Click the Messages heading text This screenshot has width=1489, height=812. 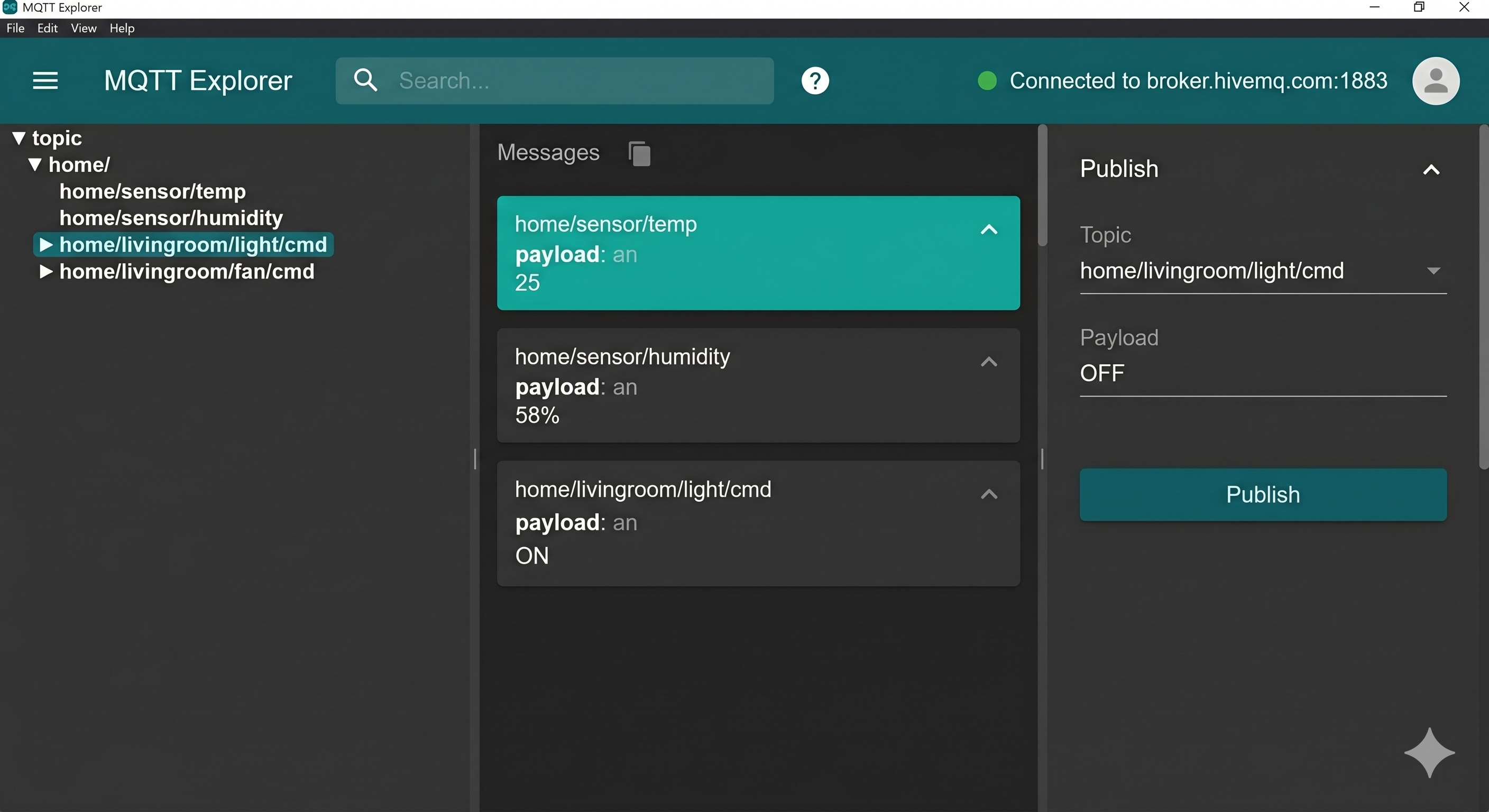coord(548,153)
